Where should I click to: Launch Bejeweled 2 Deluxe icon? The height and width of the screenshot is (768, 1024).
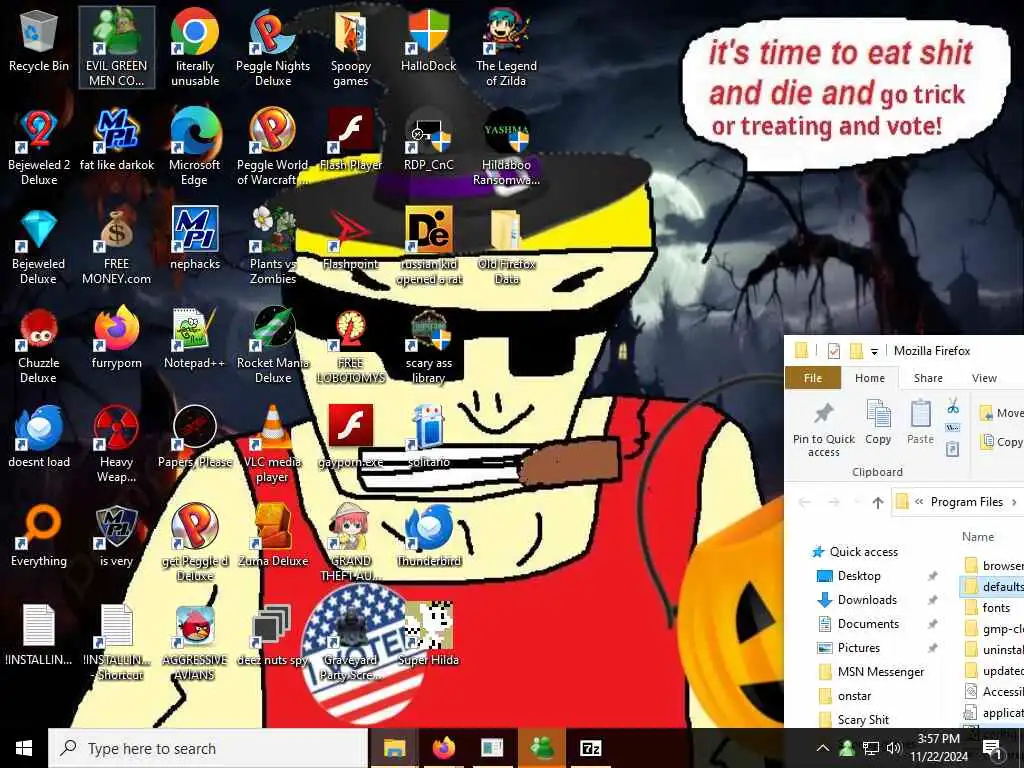click(x=39, y=147)
